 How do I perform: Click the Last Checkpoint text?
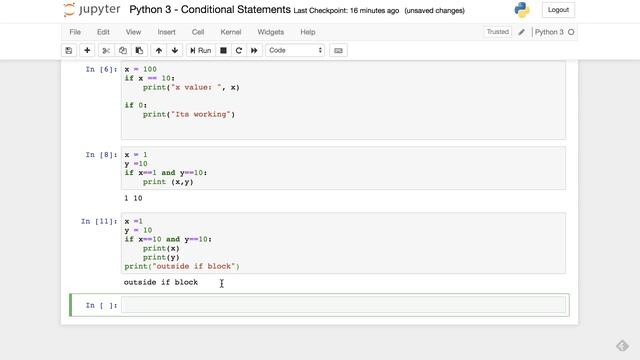[x=346, y=11]
